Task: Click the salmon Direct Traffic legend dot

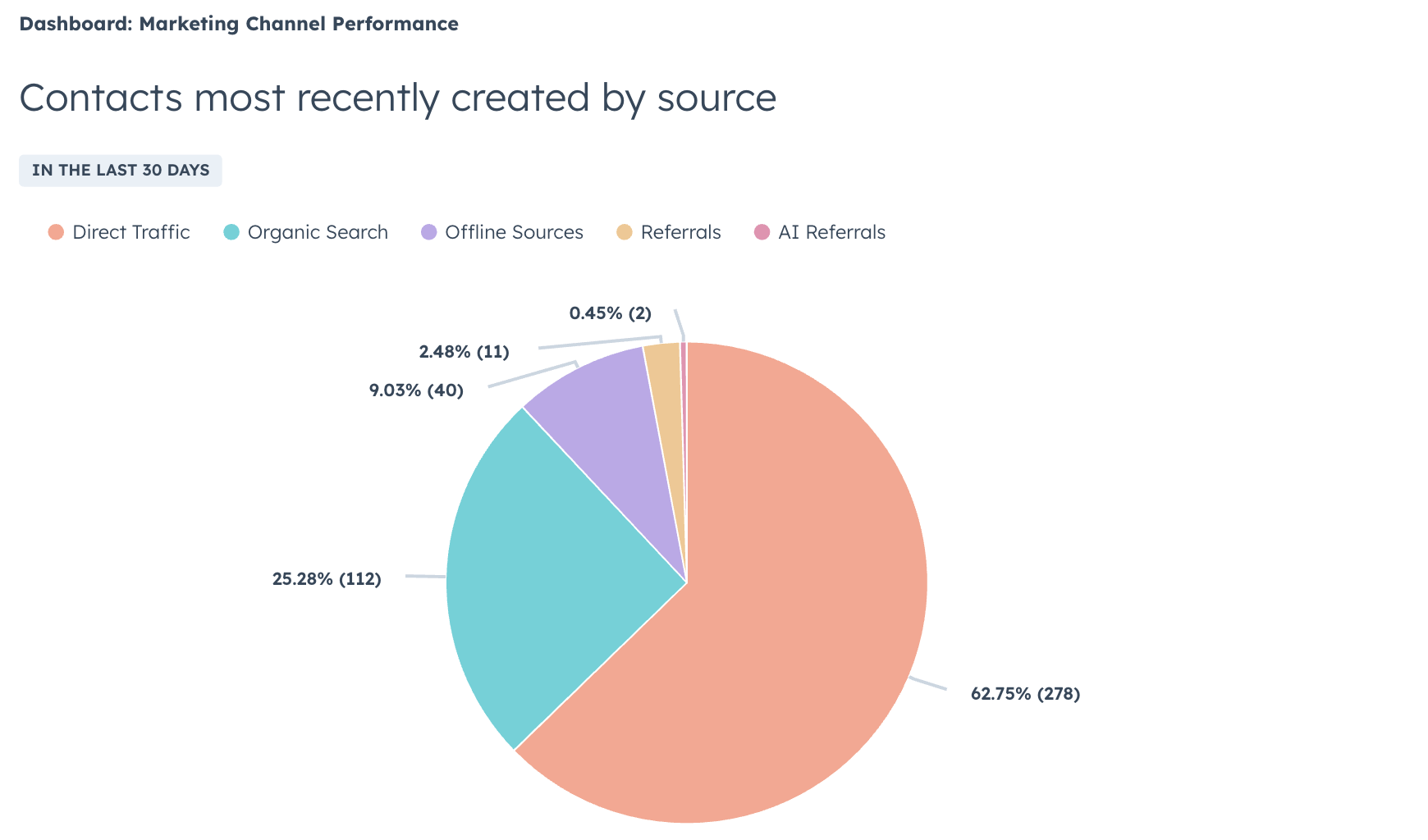Action: (x=56, y=232)
